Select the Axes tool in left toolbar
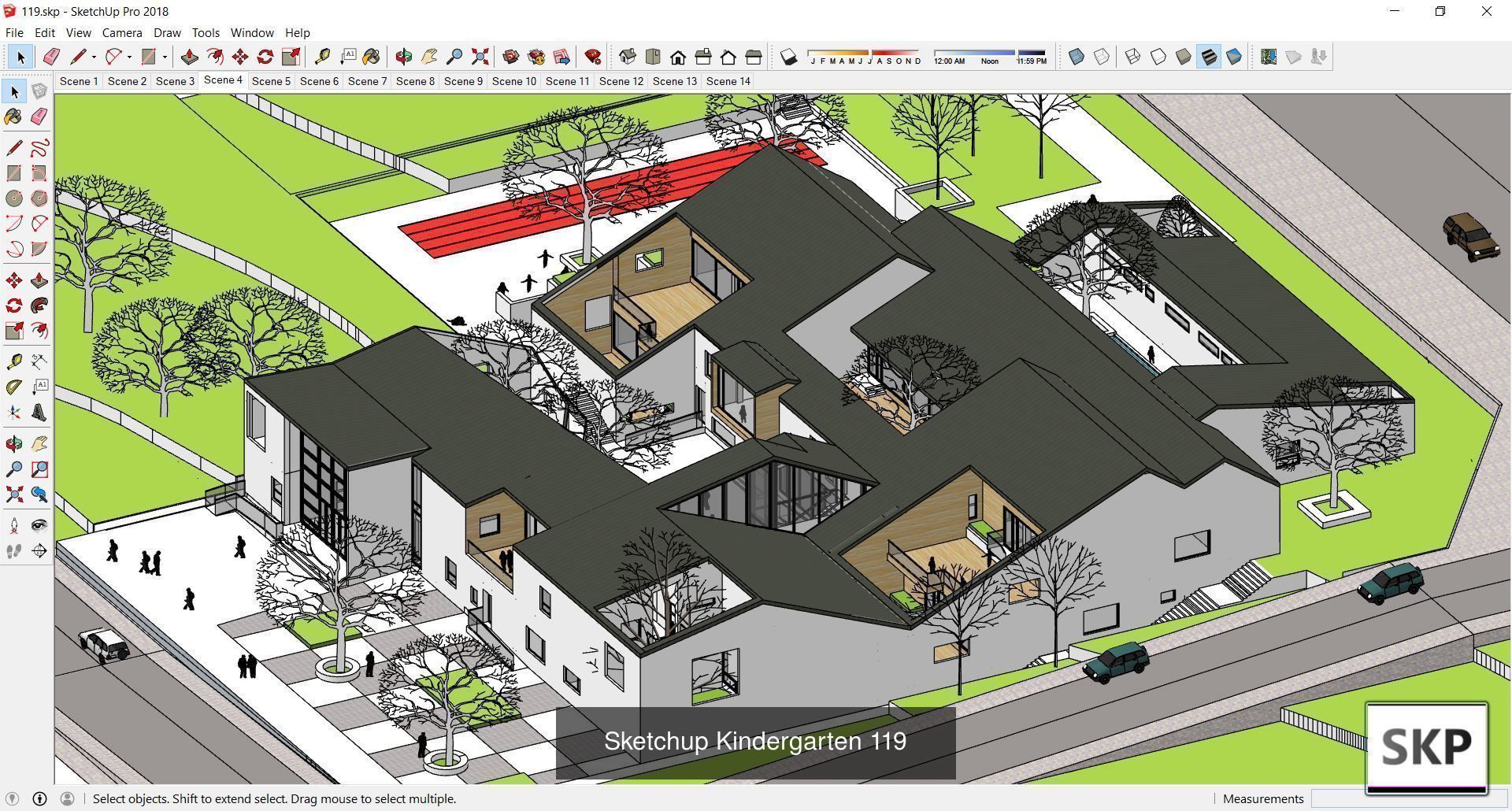This screenshot has width=1512, height=811. pyautogui.click(x=13, y=413)
